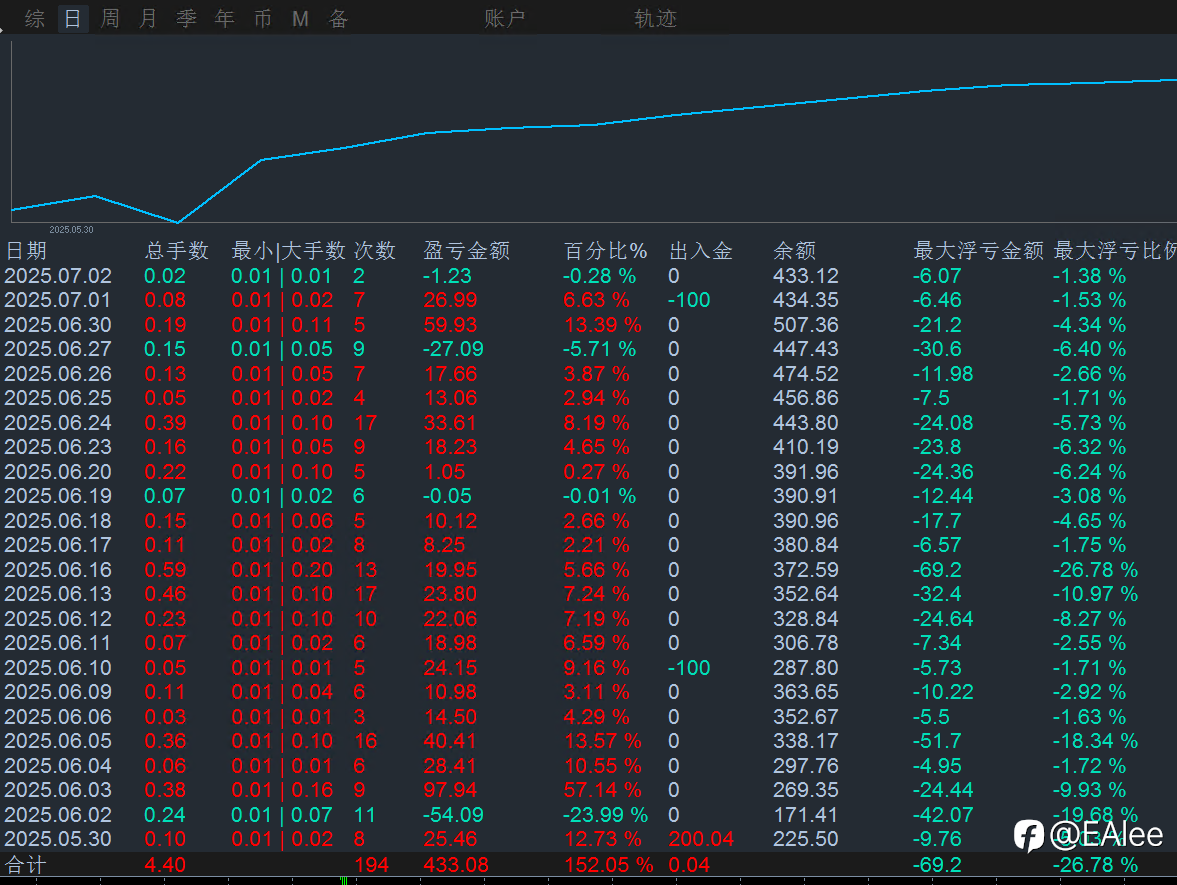1177x885 pixels.
Task: Click the 2025.06.16 floating loss -69.2
Action: (937, 570)
